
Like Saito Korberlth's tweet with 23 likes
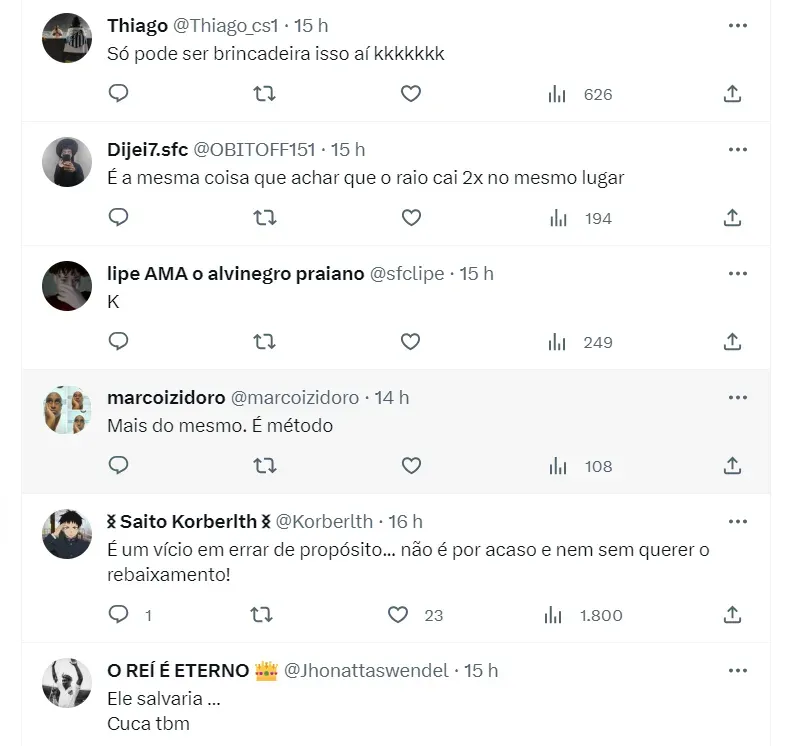[x=398, y=614]
